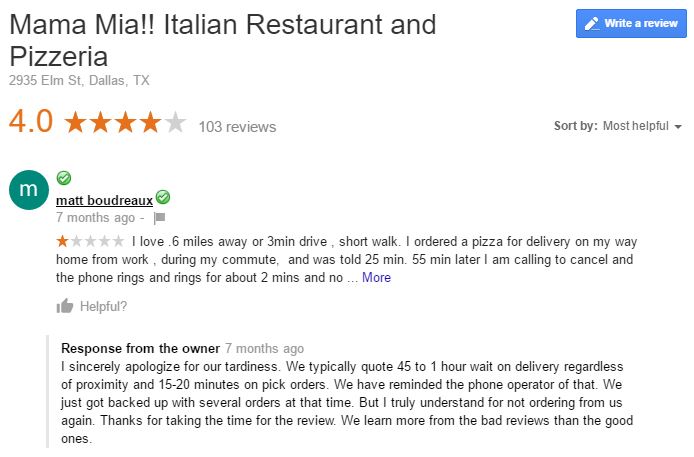Click the pencil icon in Write a review
The height and width of the screenshot is (457, 694).
coord(591,24)
